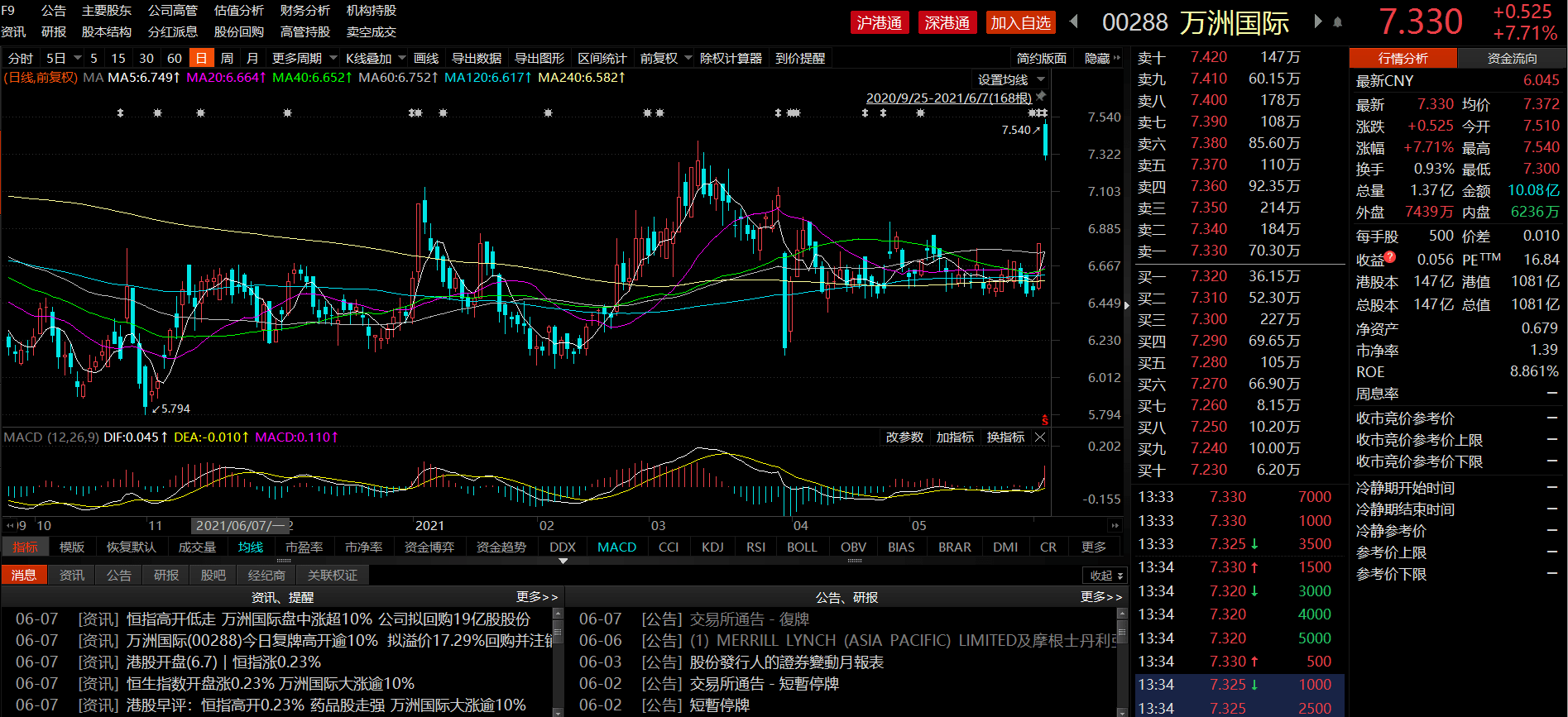
Task: Click the 区间统计 button
Action: pos(602,58)
